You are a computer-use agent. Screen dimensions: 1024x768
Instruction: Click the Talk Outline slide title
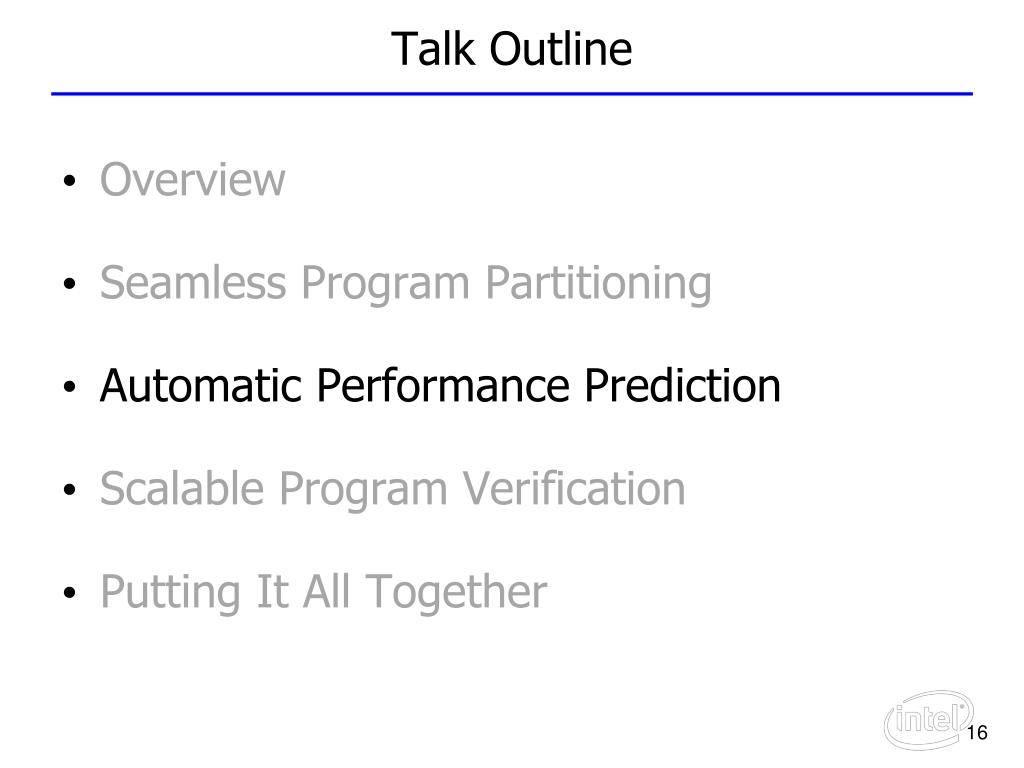(x=511, y=49)
